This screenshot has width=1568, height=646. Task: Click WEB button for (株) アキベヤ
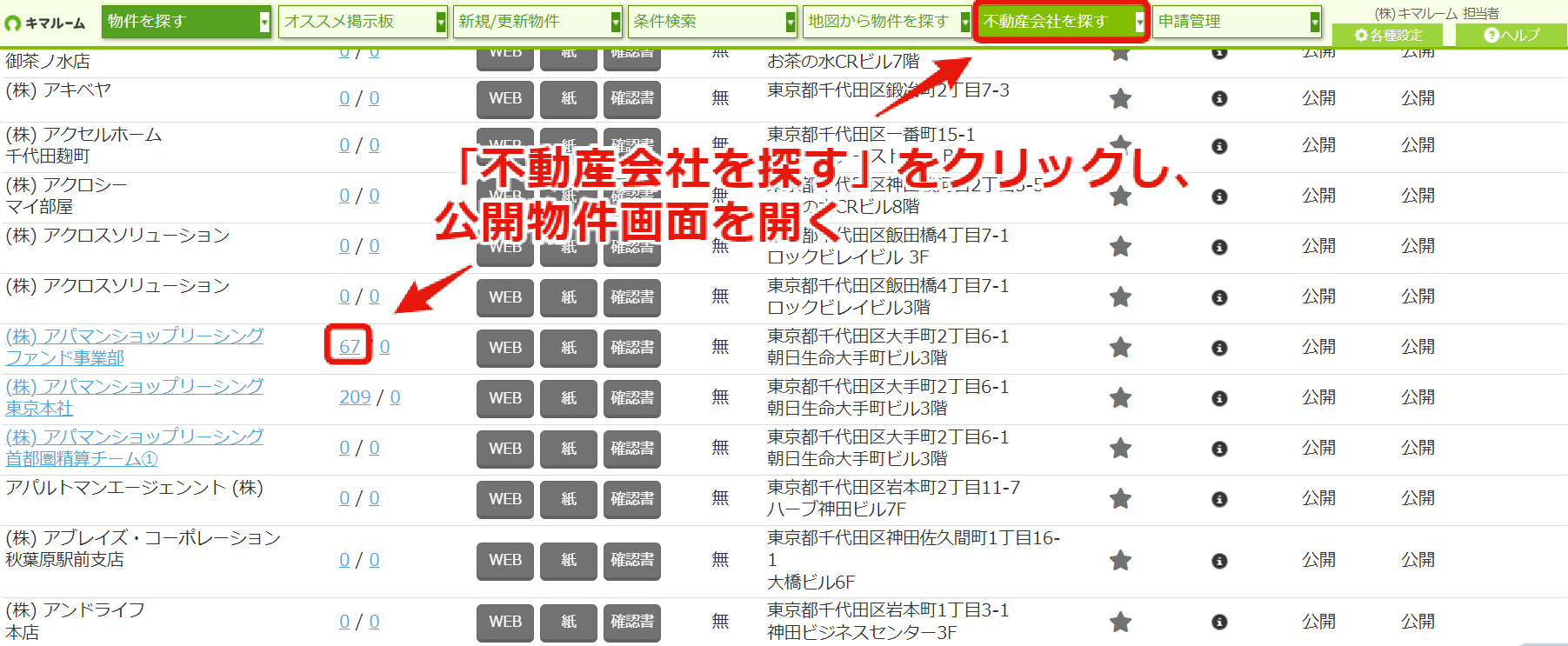tap(505, 99)
